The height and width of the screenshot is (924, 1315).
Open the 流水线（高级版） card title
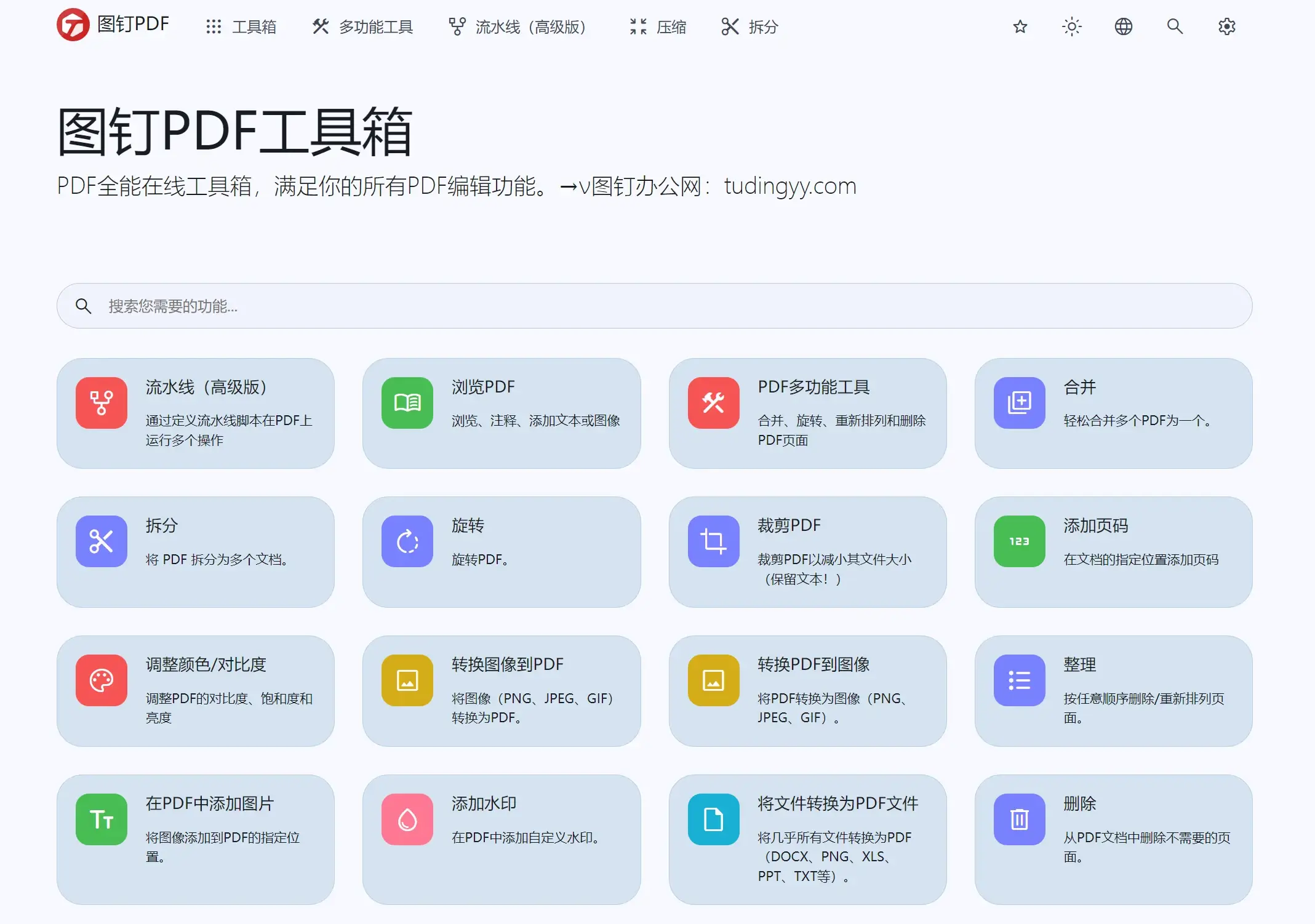tap(207, 387)
